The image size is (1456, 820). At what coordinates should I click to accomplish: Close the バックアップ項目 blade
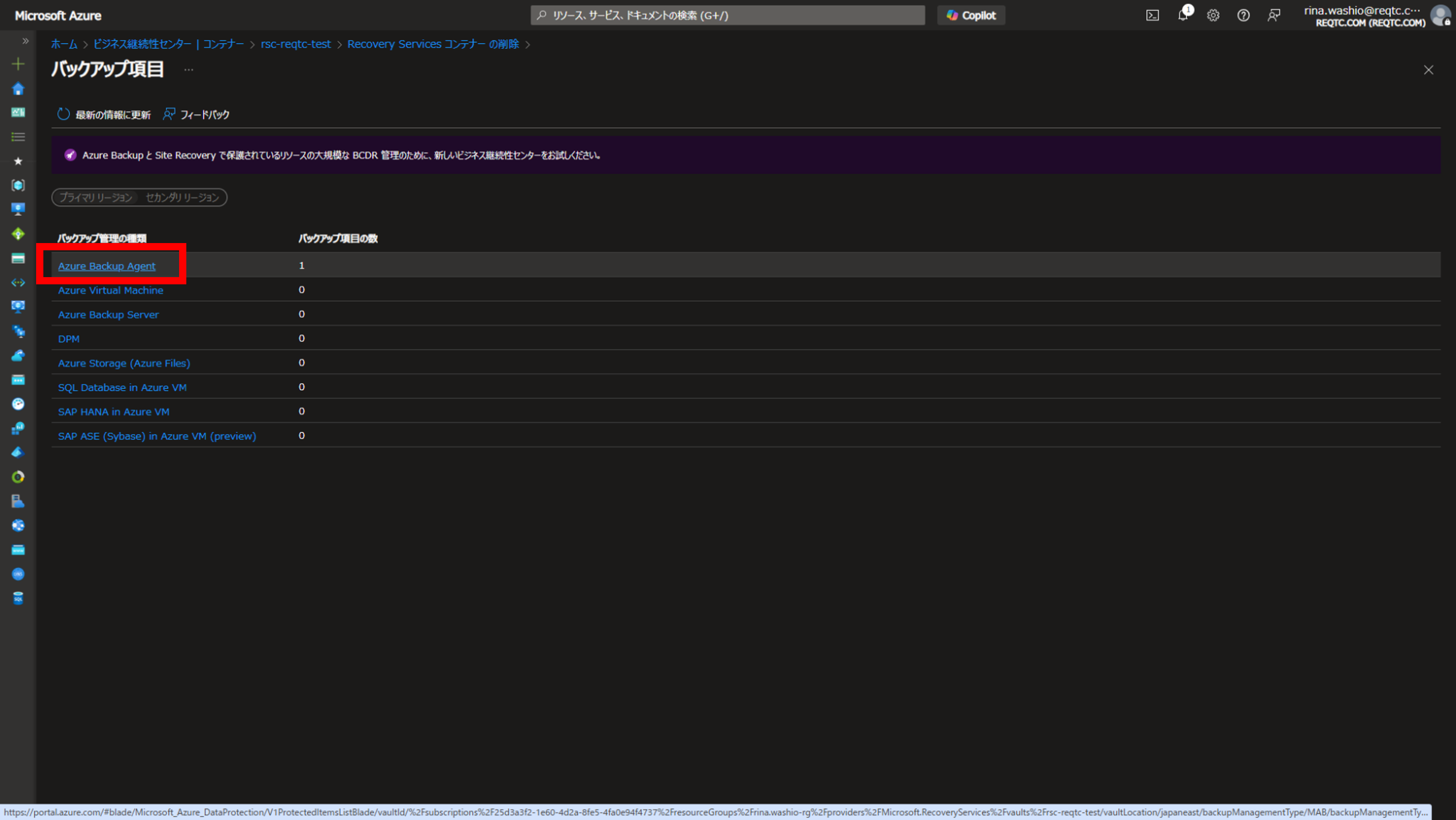[1428, 70]
